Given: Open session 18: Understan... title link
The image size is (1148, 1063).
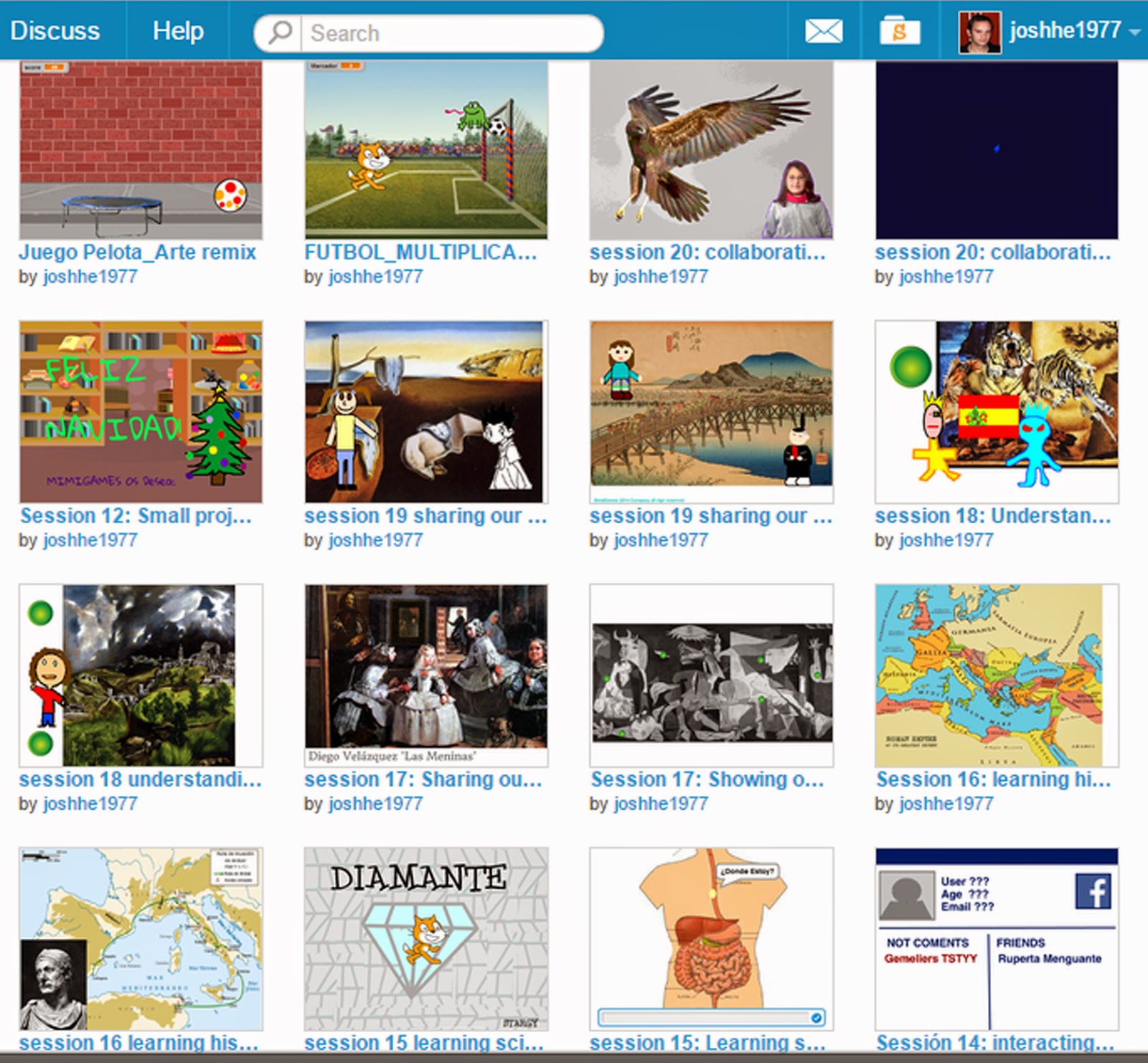Looking at the screenshot, I should pos(993,515).
